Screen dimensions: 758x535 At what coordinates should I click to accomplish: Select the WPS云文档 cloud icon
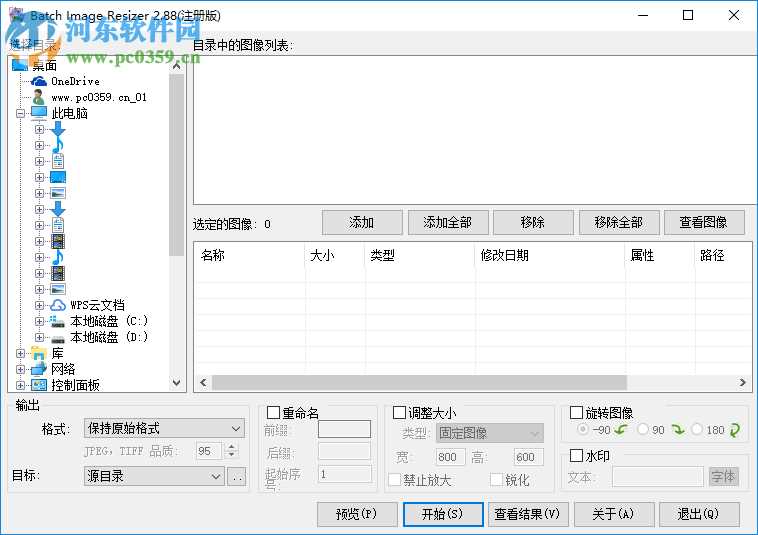[58, 305]
